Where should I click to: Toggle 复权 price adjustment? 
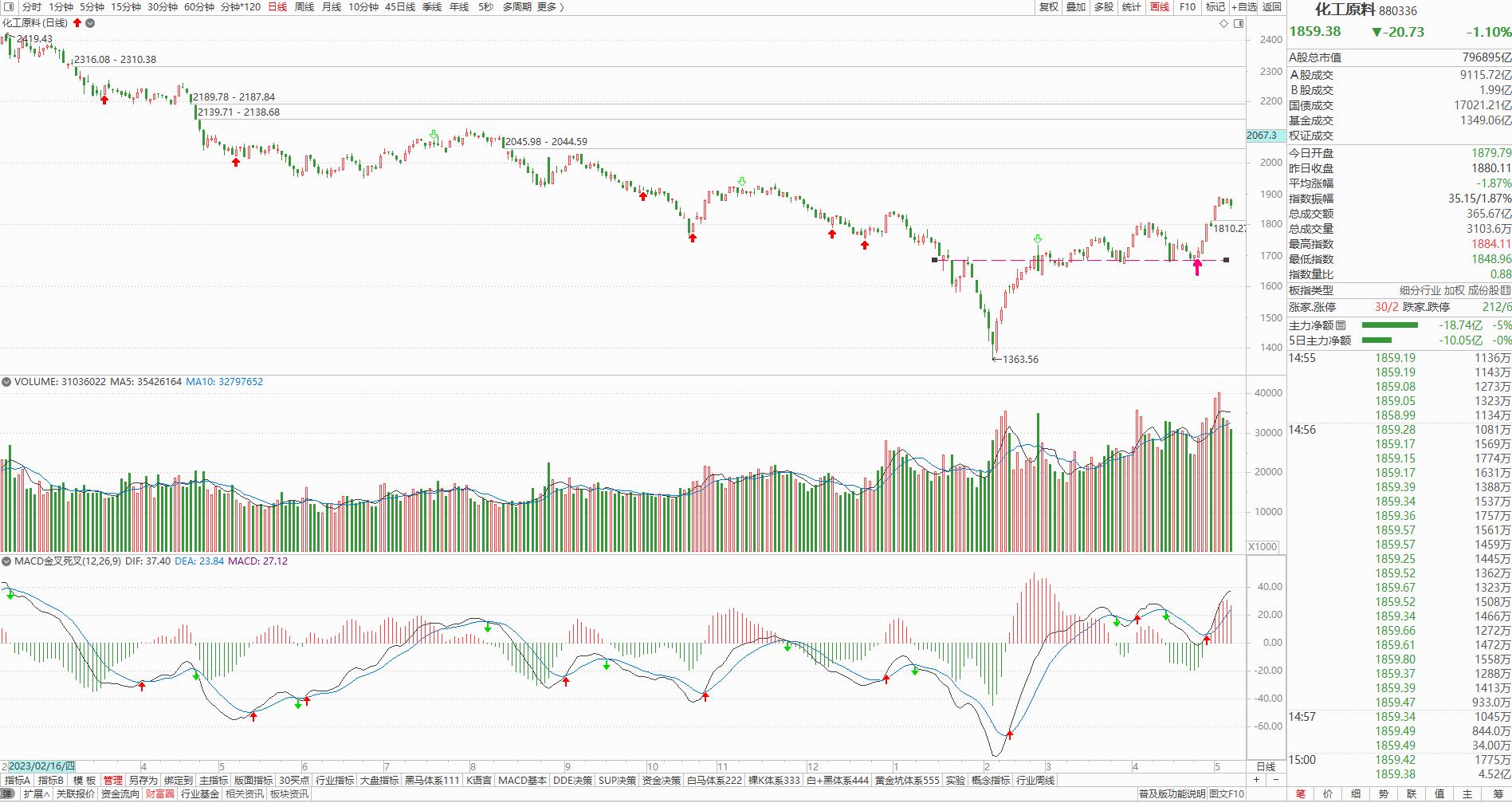1049,7
